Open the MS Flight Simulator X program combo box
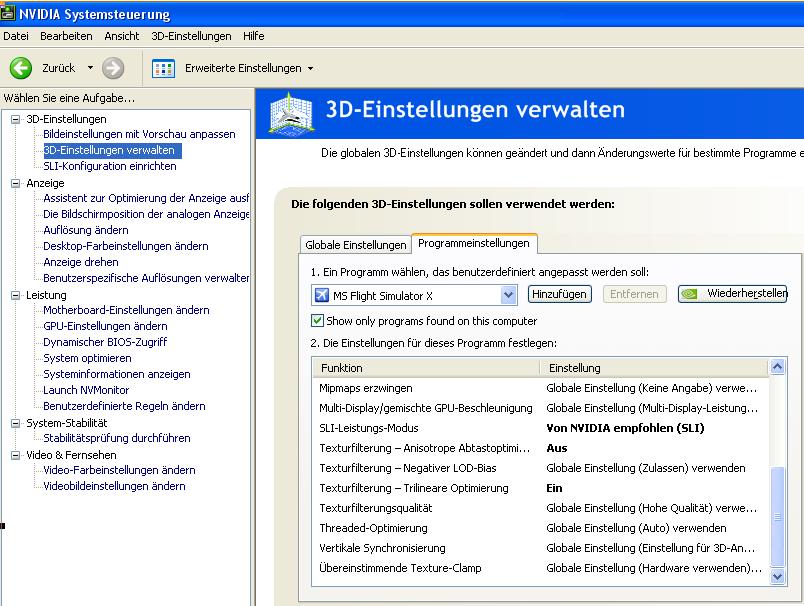 (x=414, y=295)
